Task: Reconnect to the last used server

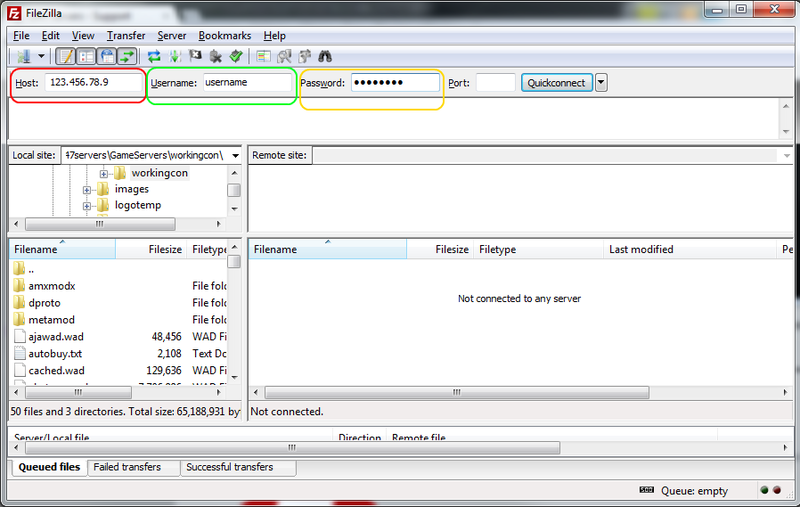Action: (x=236, y=56)
